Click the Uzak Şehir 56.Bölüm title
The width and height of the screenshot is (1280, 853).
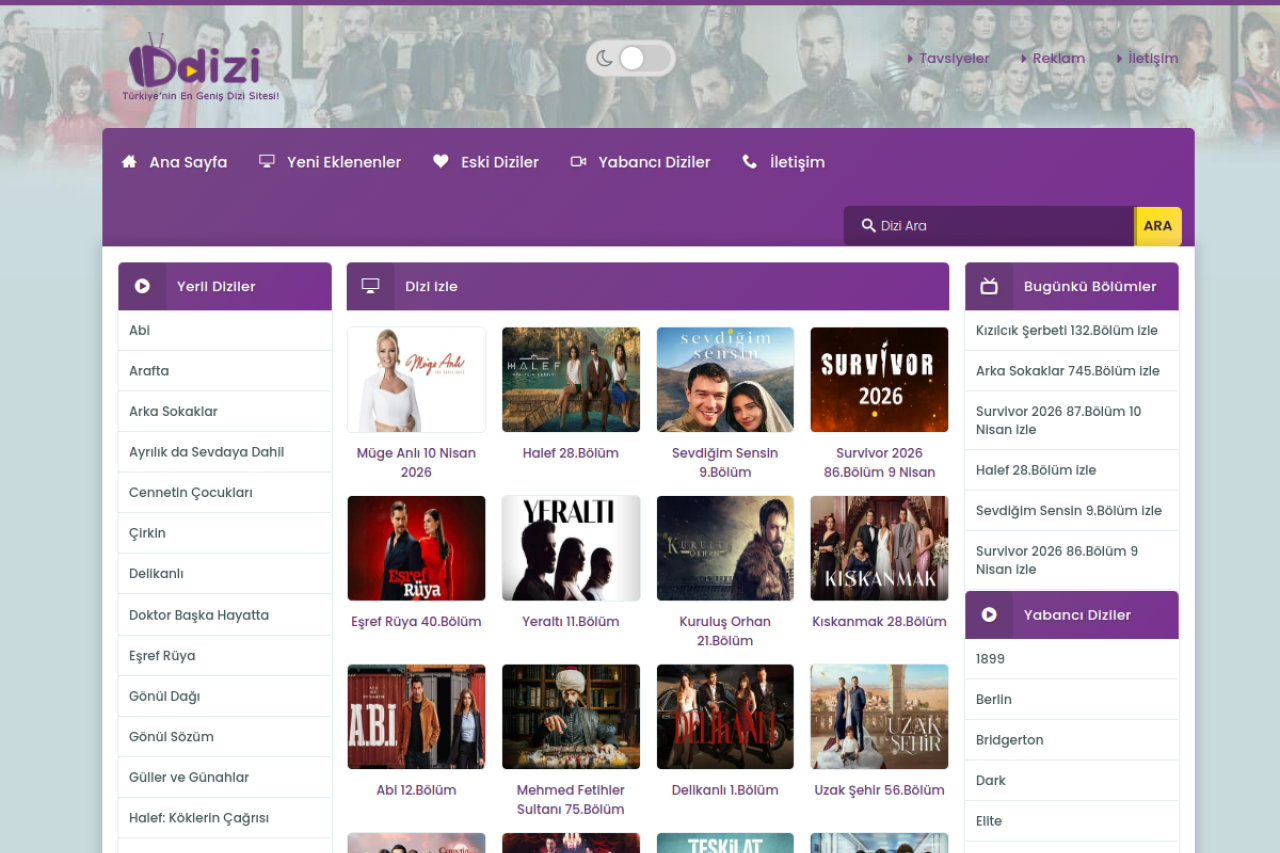coord(879,790)
